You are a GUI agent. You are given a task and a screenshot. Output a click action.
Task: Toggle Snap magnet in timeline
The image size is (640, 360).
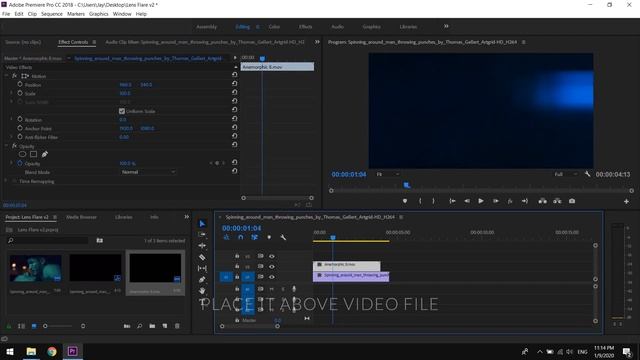pyautogui.click(x=240, y=237)
